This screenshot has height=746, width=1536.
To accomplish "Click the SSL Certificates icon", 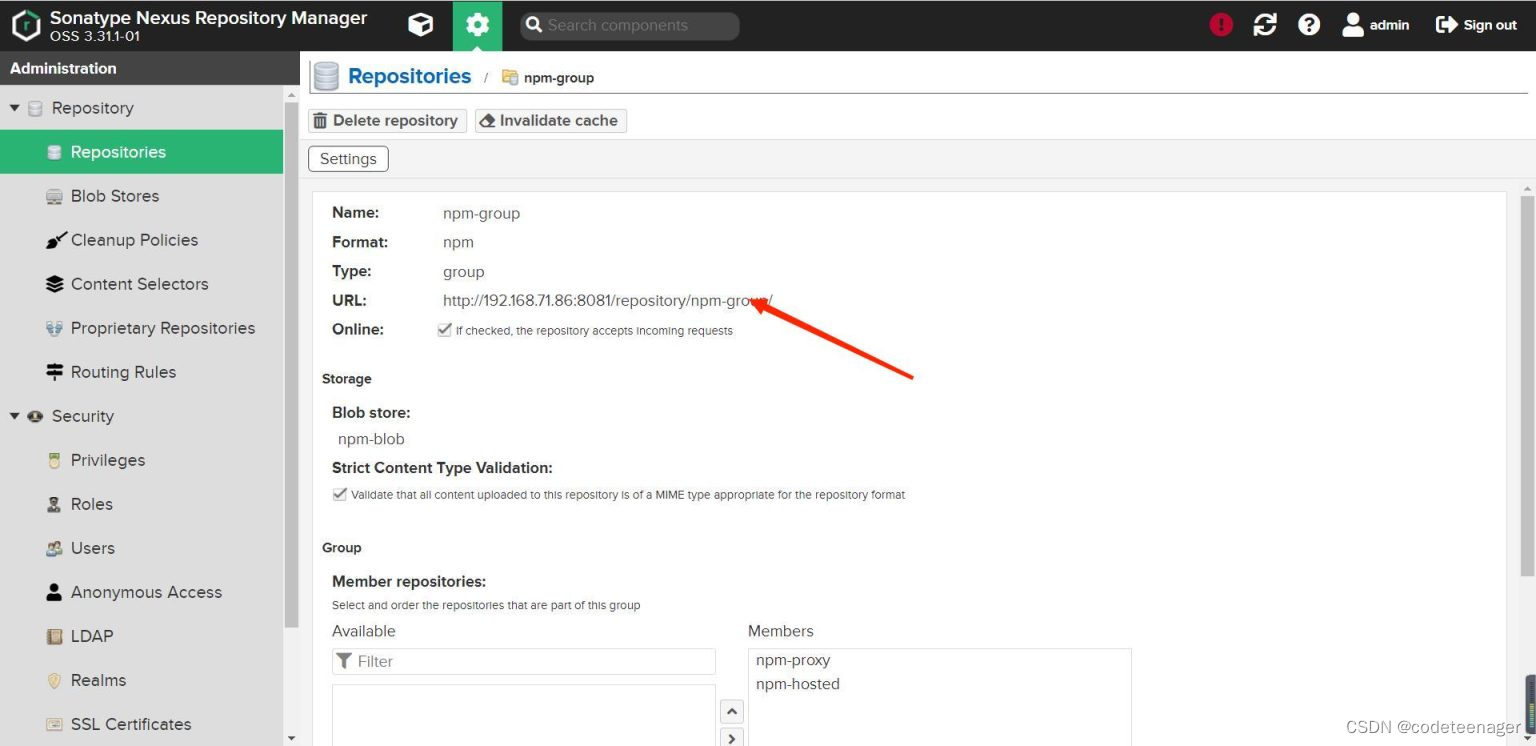I will click(x=55, y=724).
